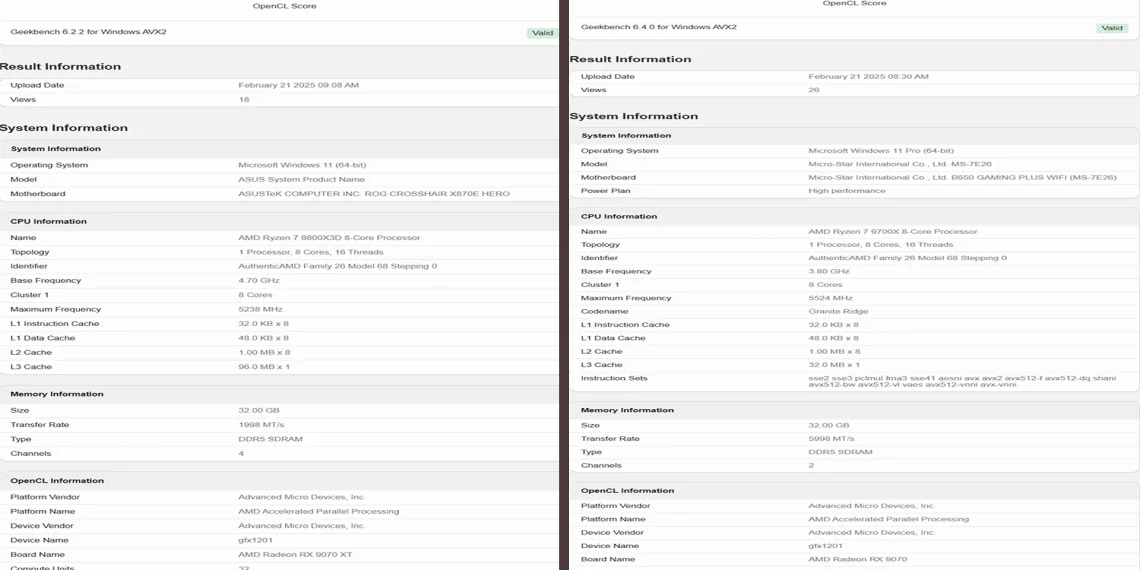Click the "Codename" row label
This screenshot has width=1140, height=570.
tap(602, 311)
